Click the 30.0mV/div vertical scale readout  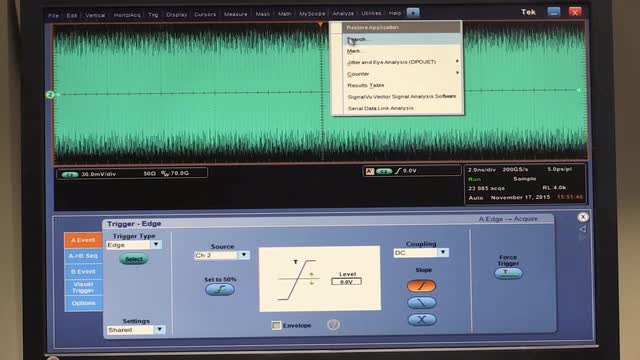(x=98, y=174)
